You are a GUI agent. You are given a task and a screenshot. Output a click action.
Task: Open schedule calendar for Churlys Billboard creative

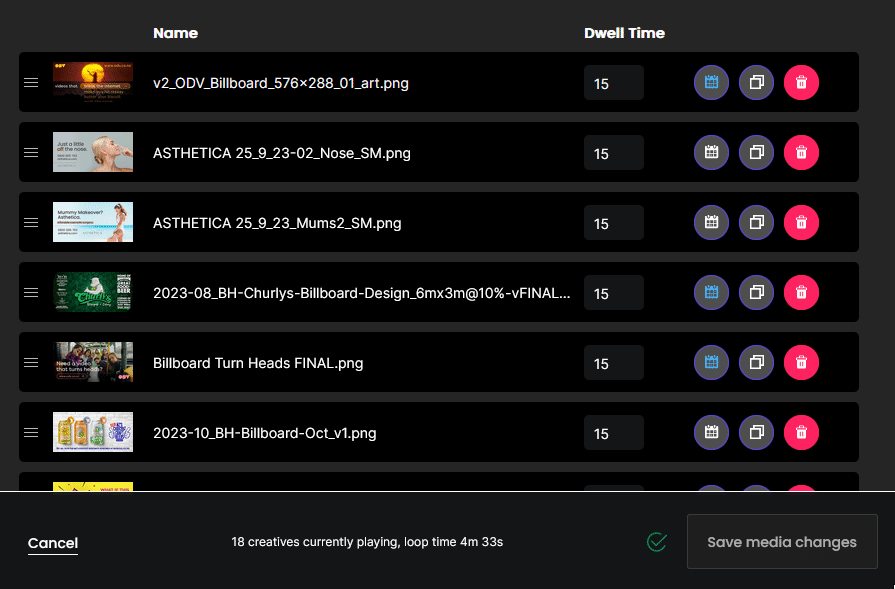point(711,292)
